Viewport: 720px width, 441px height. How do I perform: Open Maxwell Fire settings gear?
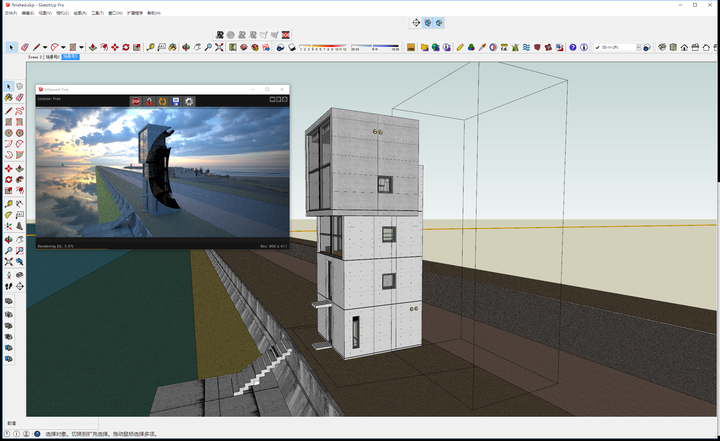(189, 101)
